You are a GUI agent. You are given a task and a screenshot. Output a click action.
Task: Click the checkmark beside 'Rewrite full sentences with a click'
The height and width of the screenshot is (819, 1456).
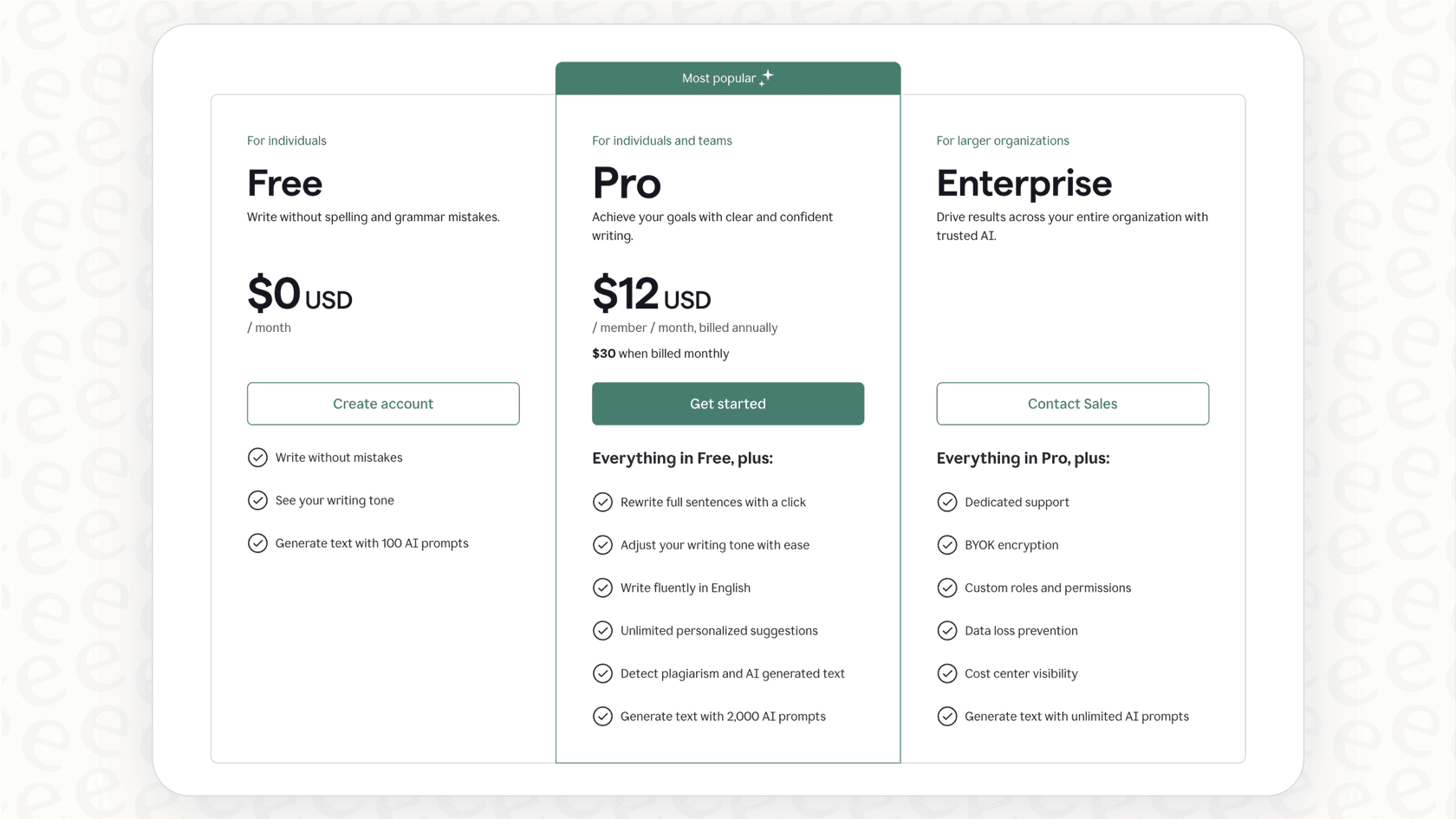602,502
